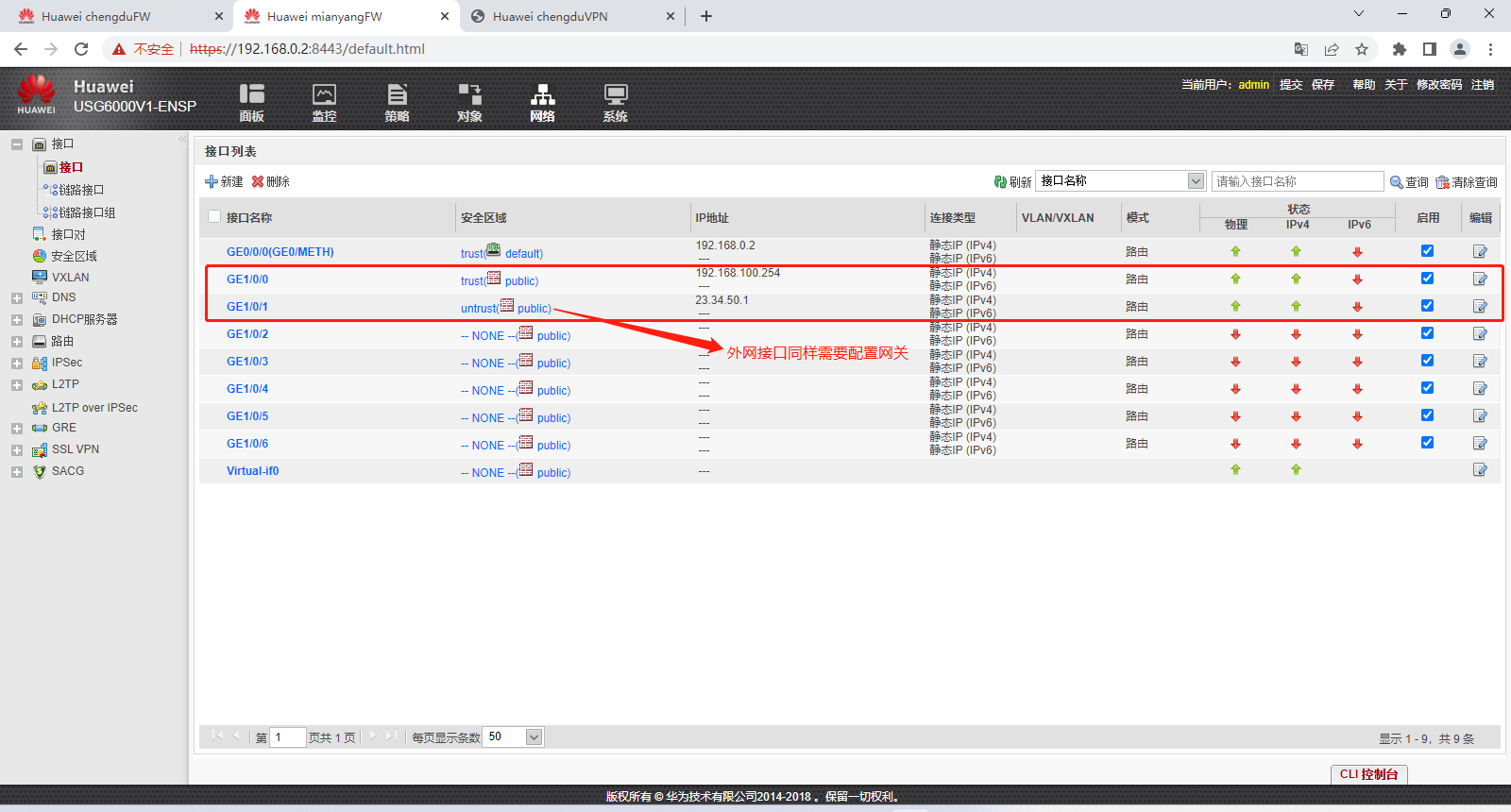Toggle enable checkbox for GE1/0/0
Image resolution: width=1511 pixels, height=812 pixels.
1427,279
